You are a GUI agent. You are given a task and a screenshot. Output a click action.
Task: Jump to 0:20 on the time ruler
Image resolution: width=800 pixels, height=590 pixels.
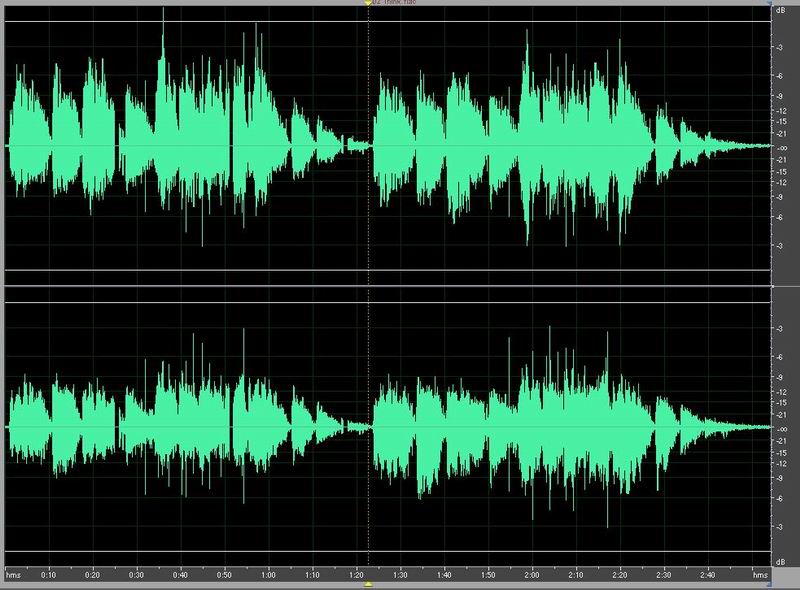coord(92,575)
